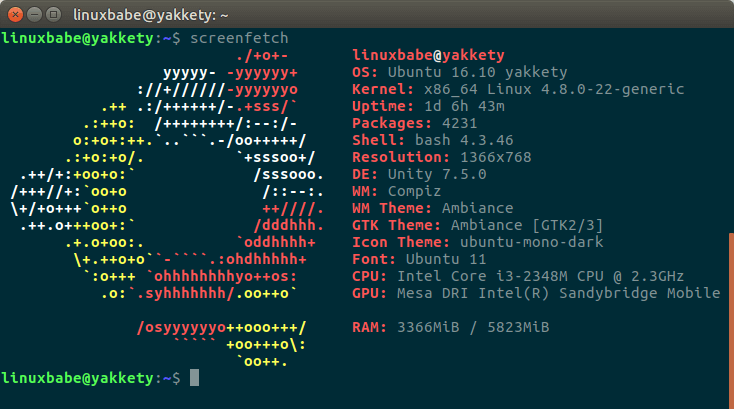Close the terminal window
Image resolution: width=734 pixels, height=409 pixels.
pyautogui.click(x=14, y=14)
